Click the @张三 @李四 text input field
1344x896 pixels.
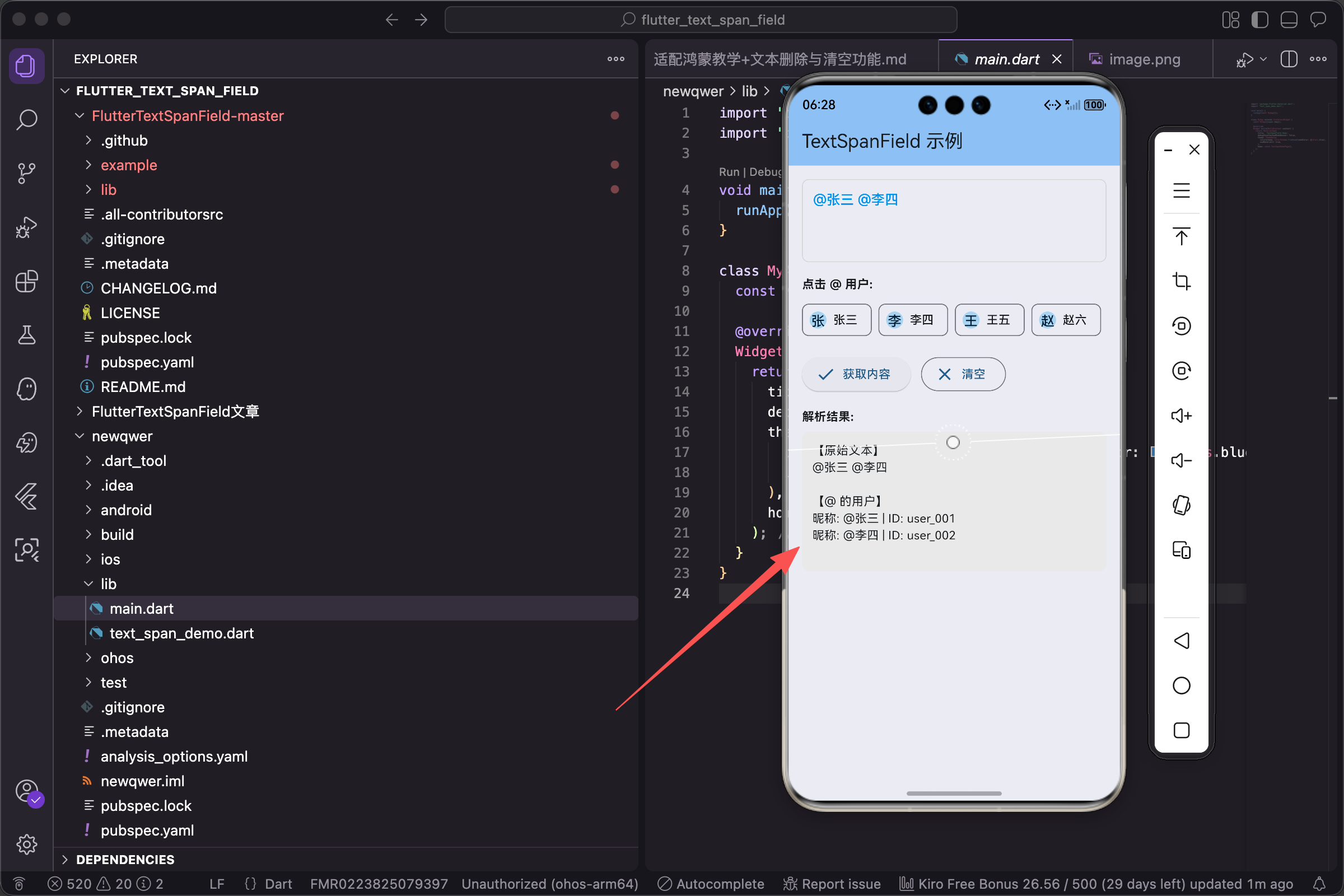(953, 221)
